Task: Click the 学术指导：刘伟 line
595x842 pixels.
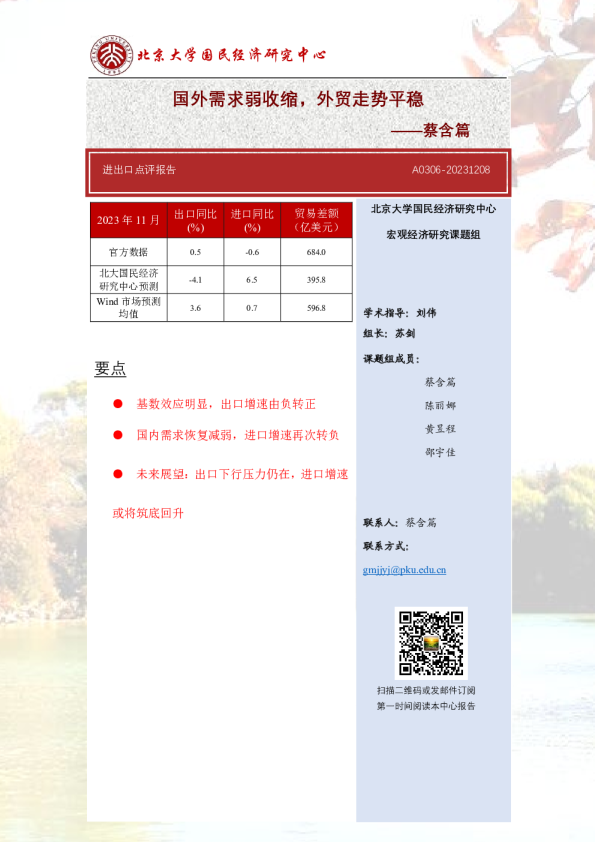Action: click(400, 313)
